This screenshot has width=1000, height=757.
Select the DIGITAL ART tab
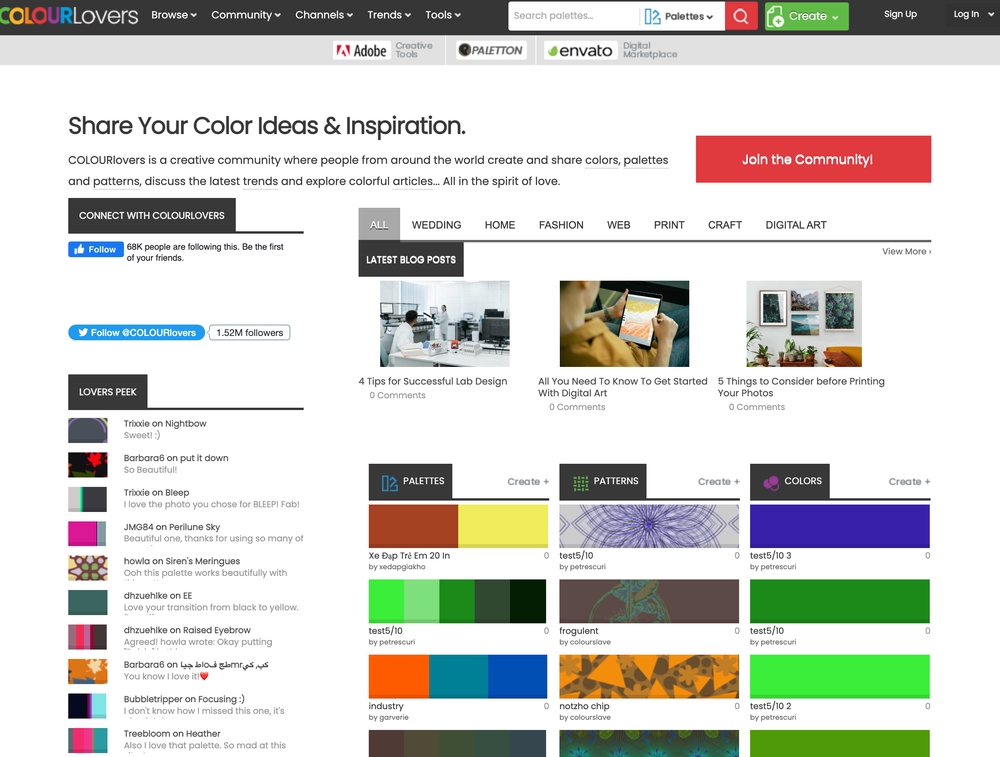click(796, 225)
